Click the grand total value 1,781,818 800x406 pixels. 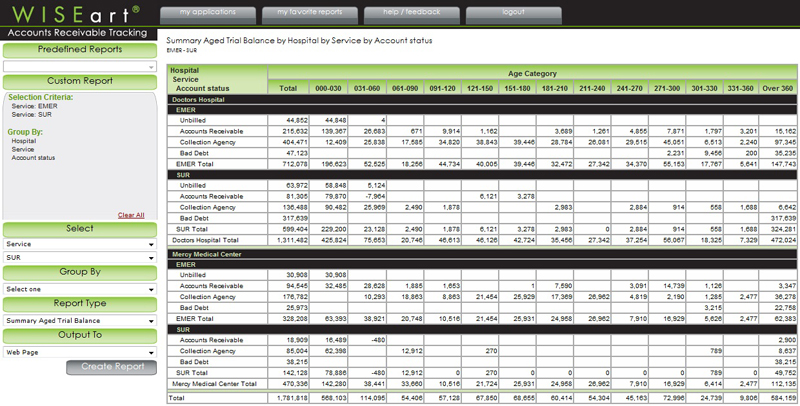293,397
